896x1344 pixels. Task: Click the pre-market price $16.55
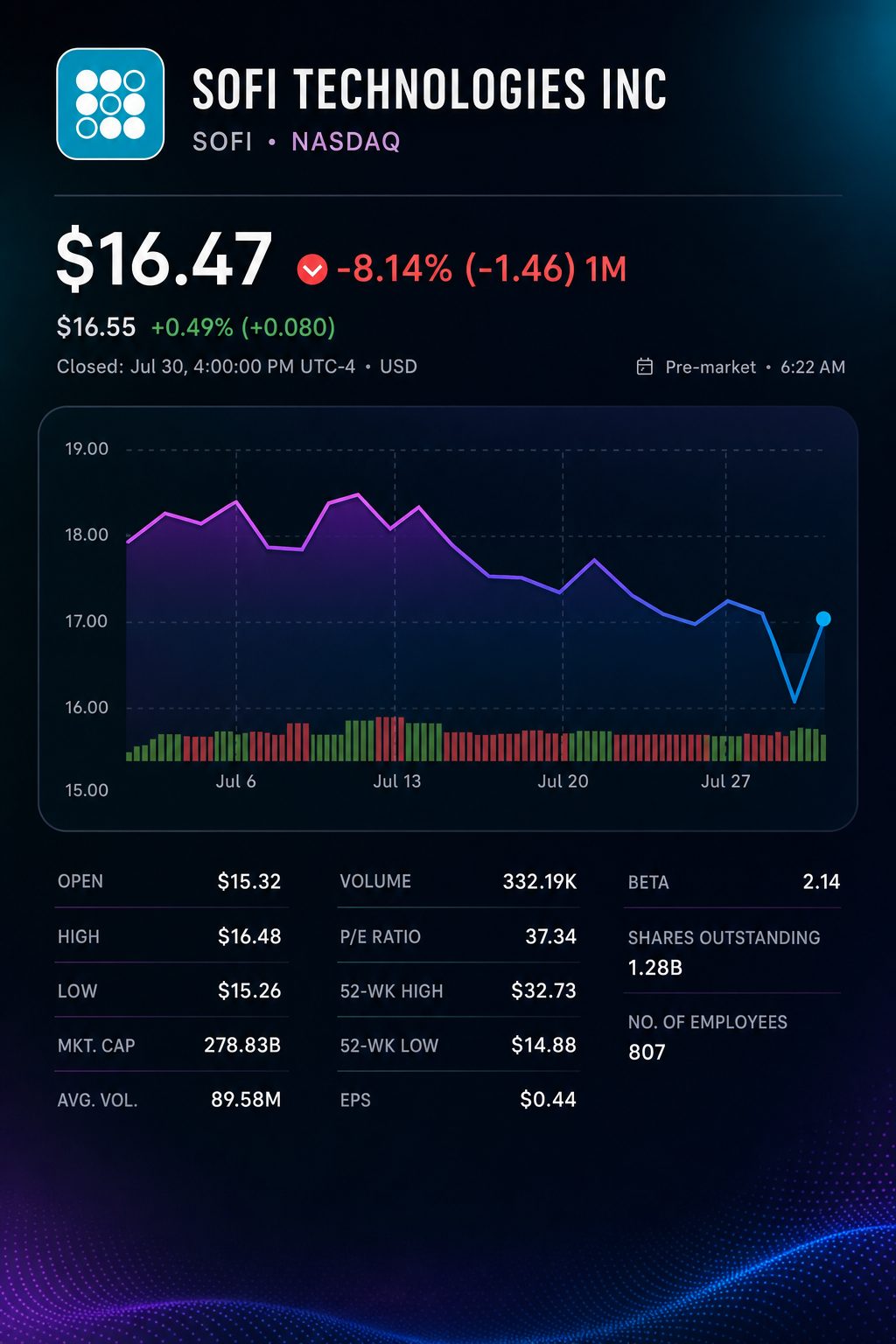coord(96,327)
